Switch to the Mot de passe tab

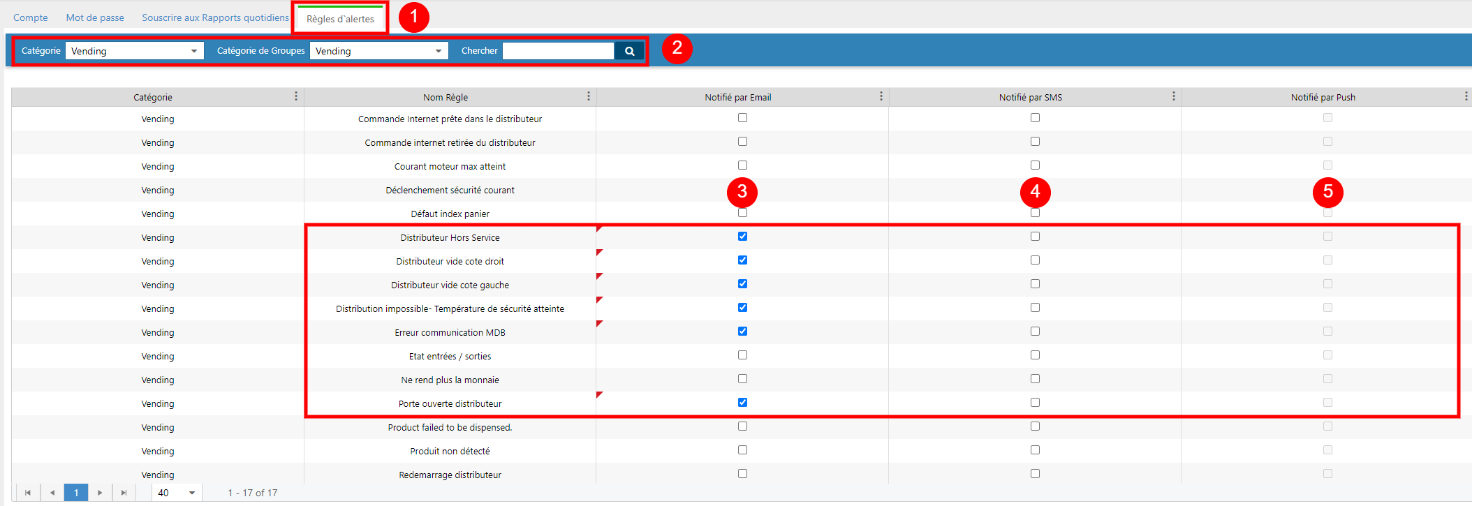click(95, 18)
